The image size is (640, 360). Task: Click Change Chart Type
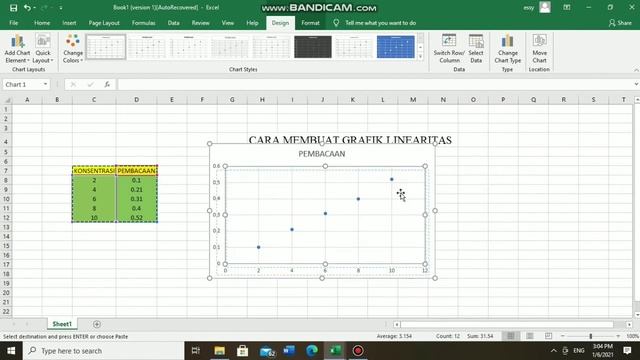(x=507, y=49)
